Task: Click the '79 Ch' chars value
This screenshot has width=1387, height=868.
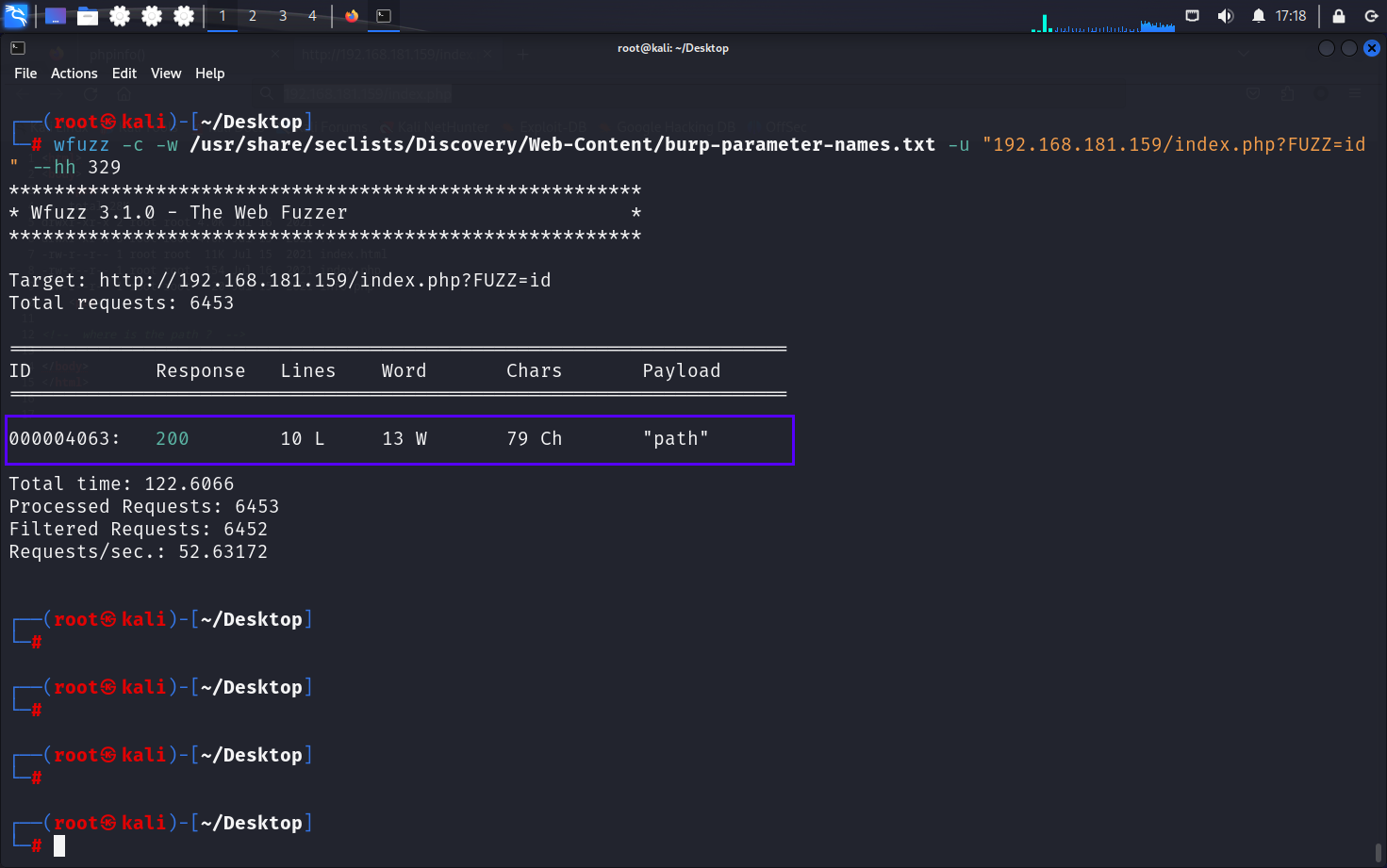Action: pos(535,438)
